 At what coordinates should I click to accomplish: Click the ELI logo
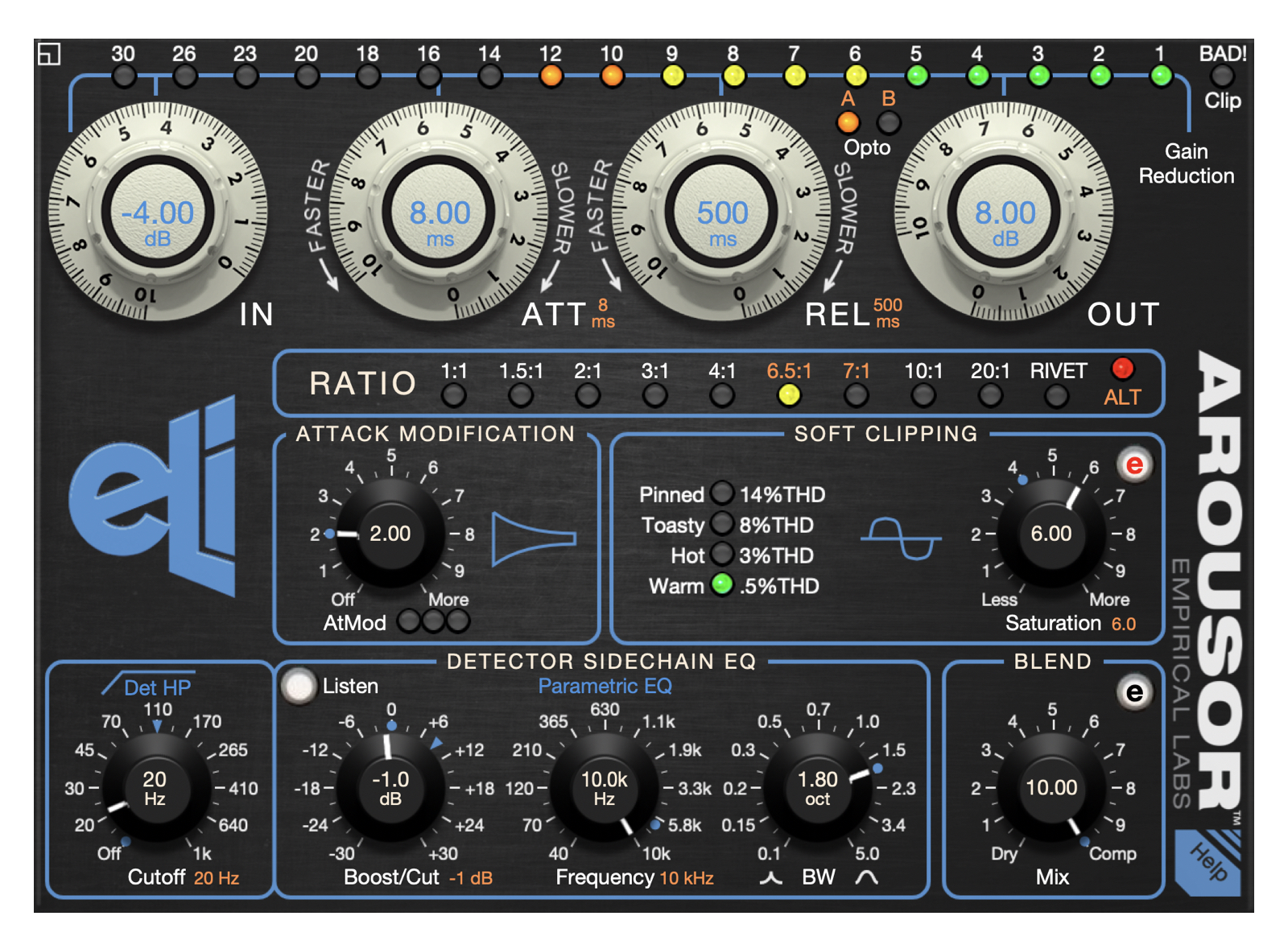[153, 497]
